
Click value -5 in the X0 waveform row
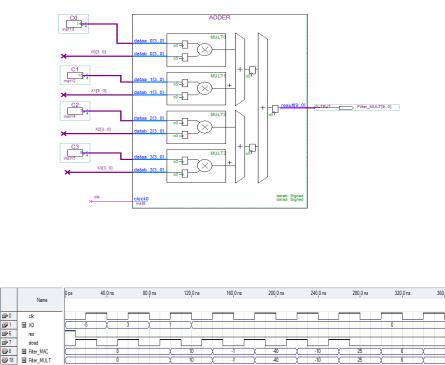[x=86, y=324]
